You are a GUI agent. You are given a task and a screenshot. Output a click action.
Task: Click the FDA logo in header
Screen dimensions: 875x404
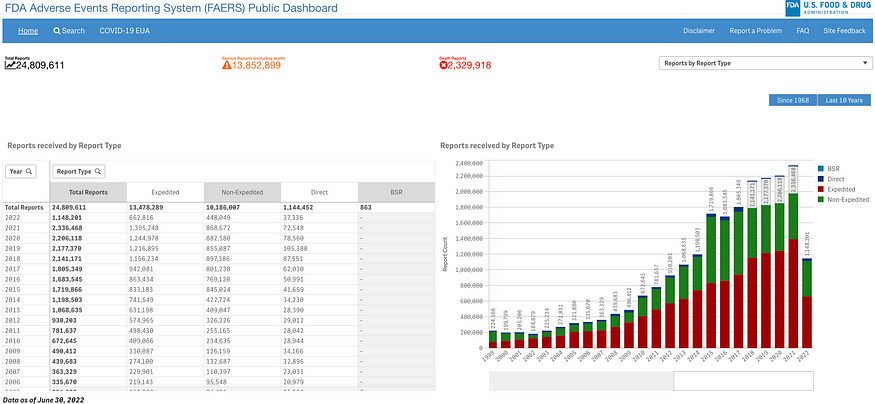828,8
